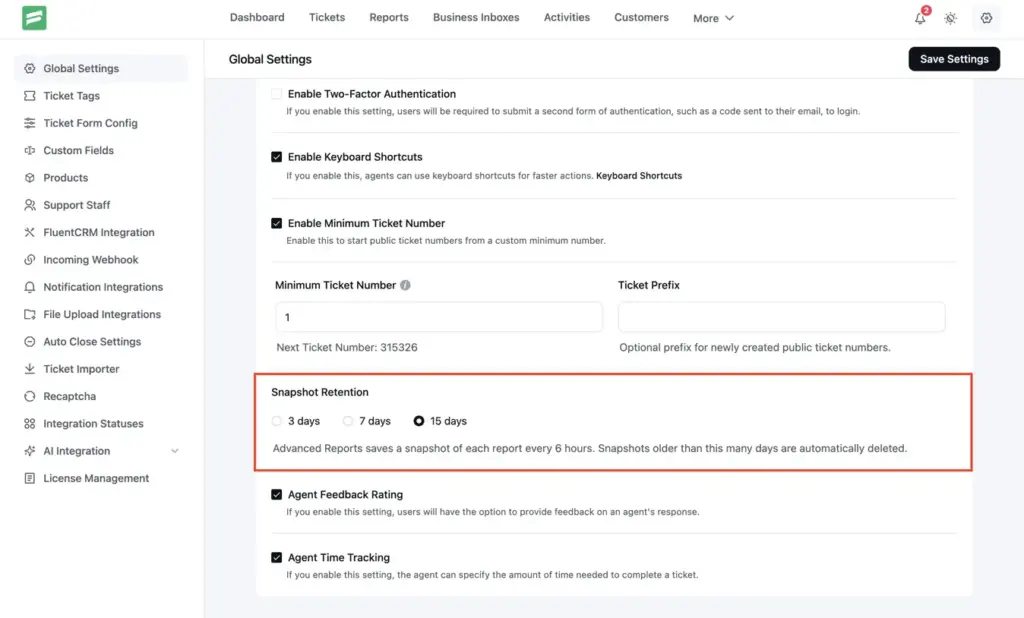Screen dimensions: 1024x618
Task: Uncheck Agent Time Tracking checkbox
Action: click(x=276, y=557)
